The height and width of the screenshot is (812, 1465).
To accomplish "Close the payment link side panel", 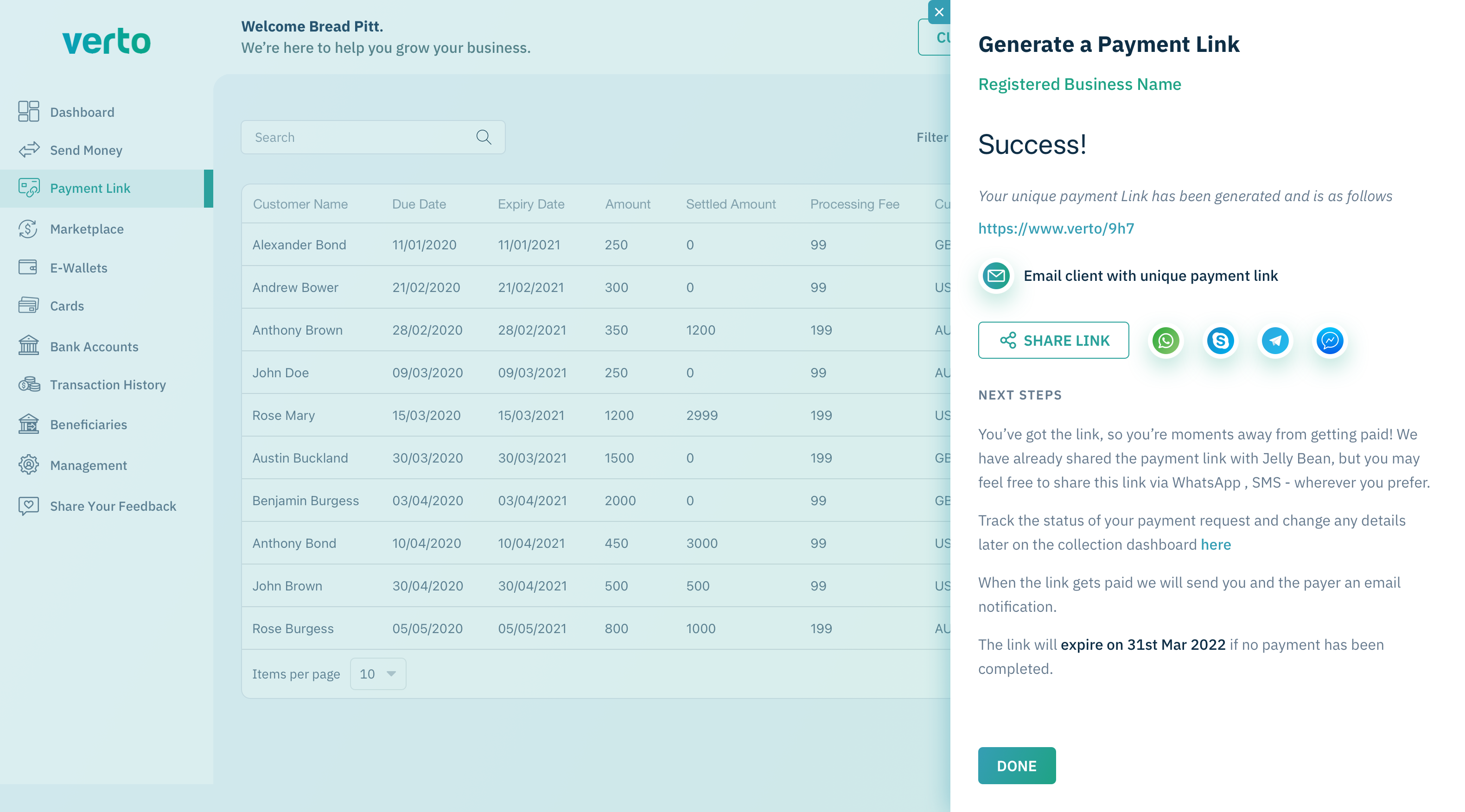I will 939,12.
